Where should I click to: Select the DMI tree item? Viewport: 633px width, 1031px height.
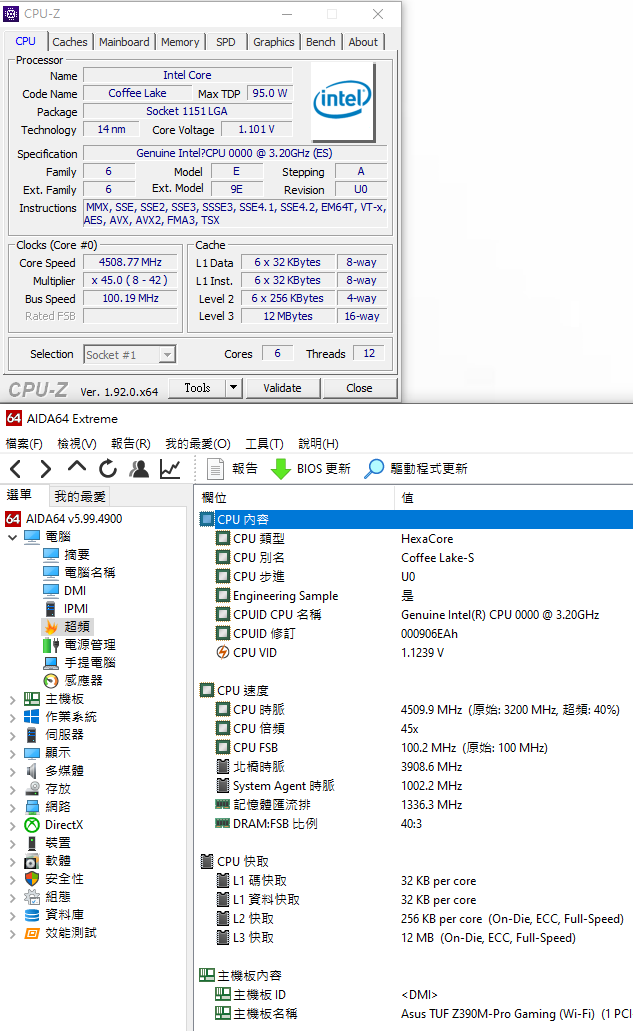point(64,590)
